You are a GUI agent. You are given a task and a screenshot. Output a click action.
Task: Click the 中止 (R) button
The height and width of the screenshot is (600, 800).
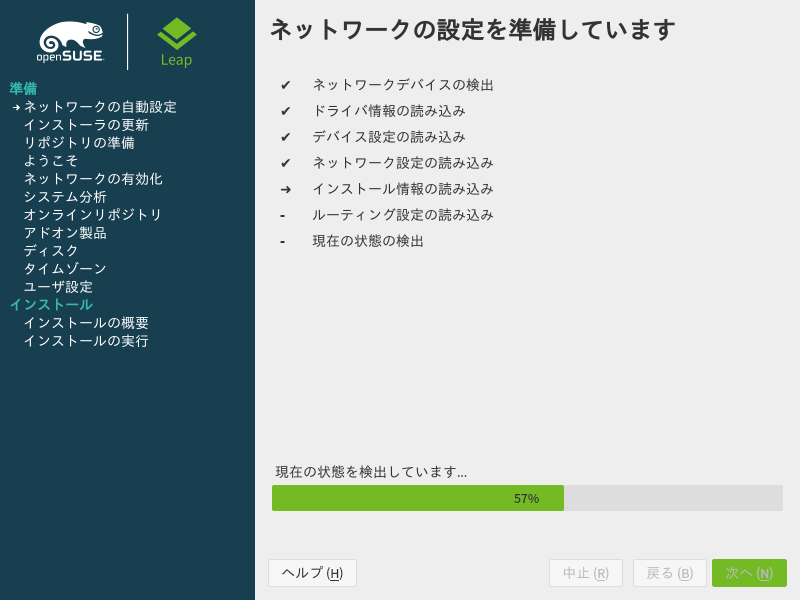[x=586, y=573]
